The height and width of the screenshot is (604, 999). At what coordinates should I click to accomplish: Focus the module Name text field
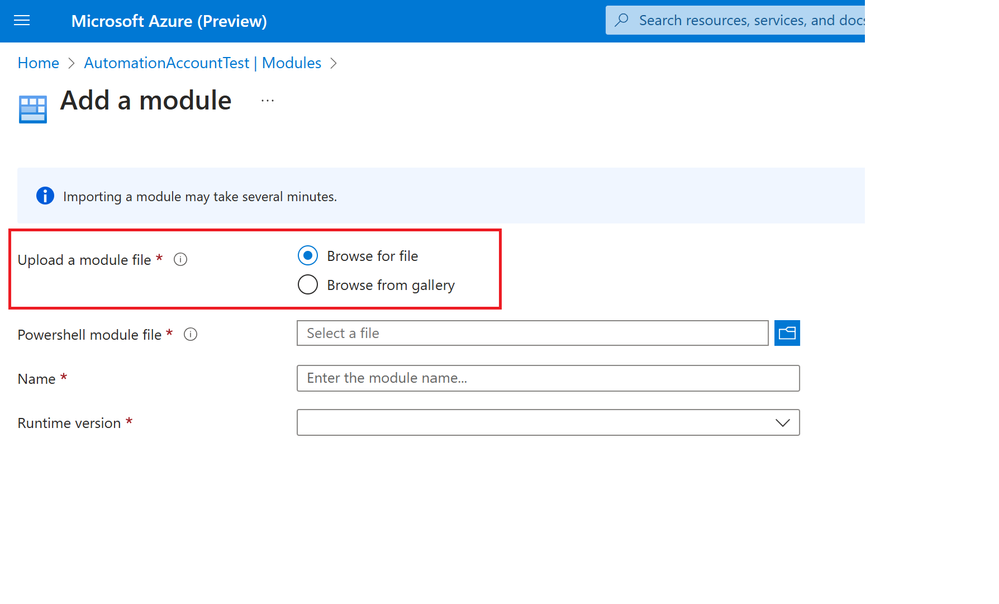coord(548,378)
